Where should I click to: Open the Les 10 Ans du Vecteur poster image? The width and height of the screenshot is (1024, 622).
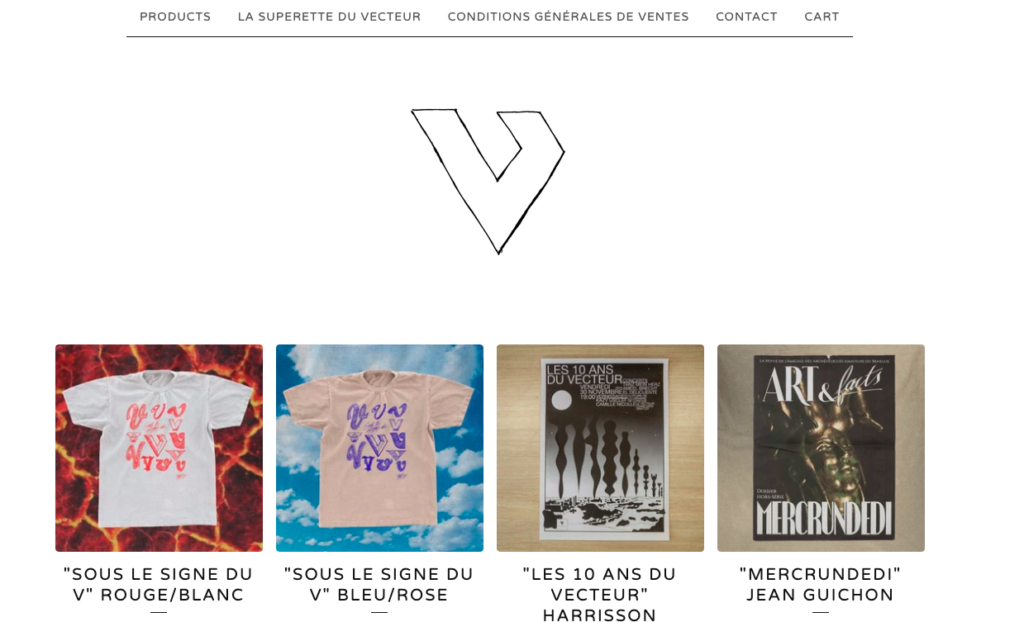[x=600, y=448]
